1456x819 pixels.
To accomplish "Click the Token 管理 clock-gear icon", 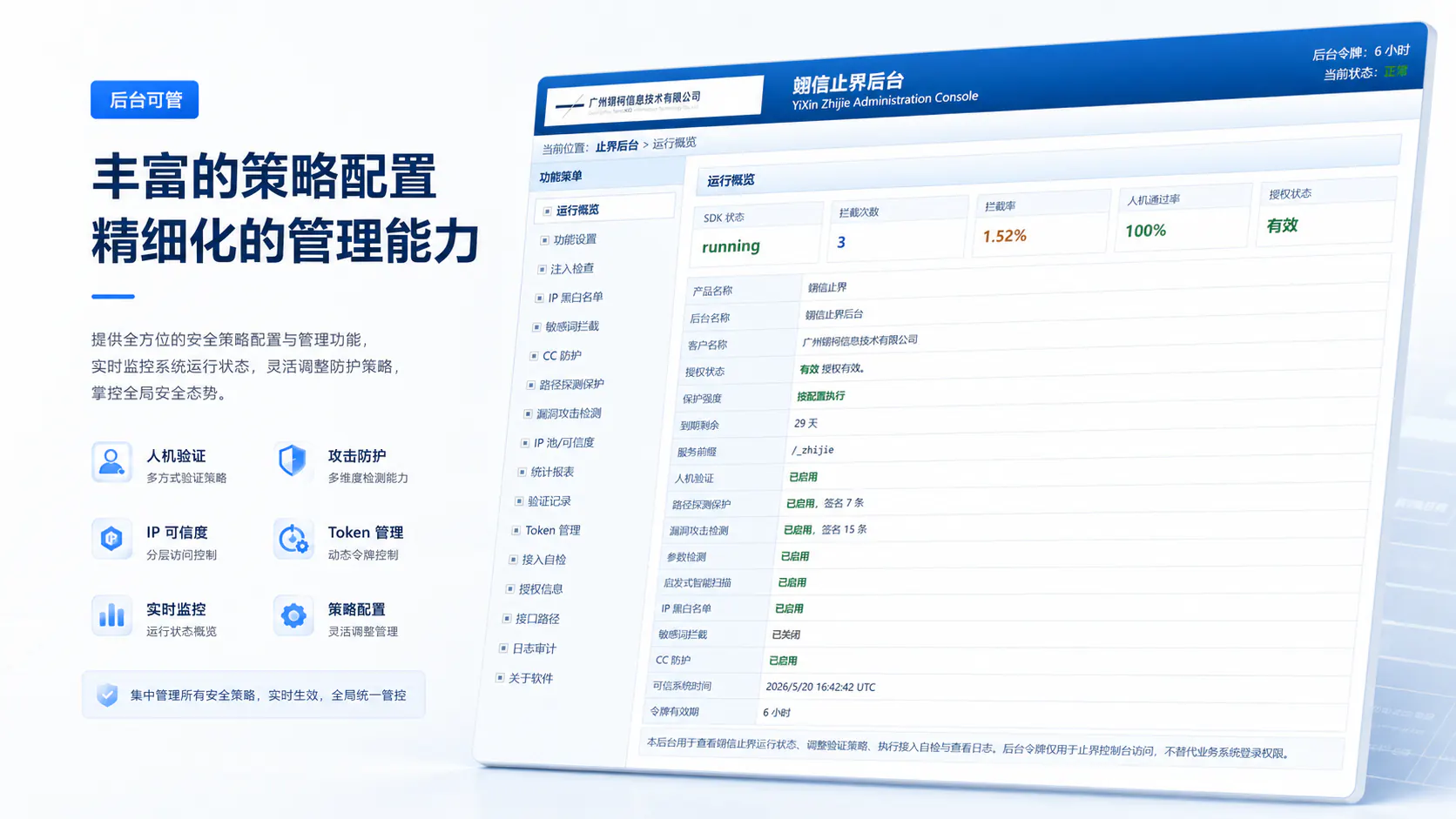I will point(293,539).
